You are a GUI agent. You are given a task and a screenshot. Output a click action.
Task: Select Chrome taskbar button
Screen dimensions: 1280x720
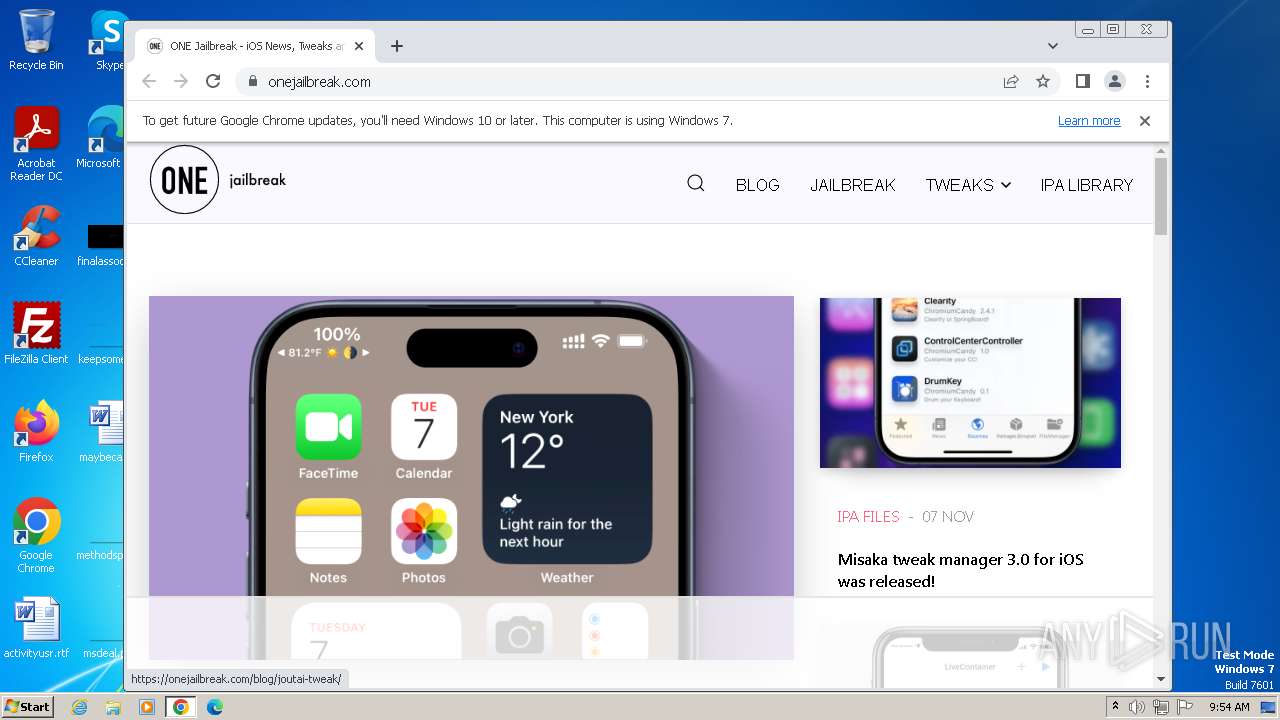click(x=181, y=707)
